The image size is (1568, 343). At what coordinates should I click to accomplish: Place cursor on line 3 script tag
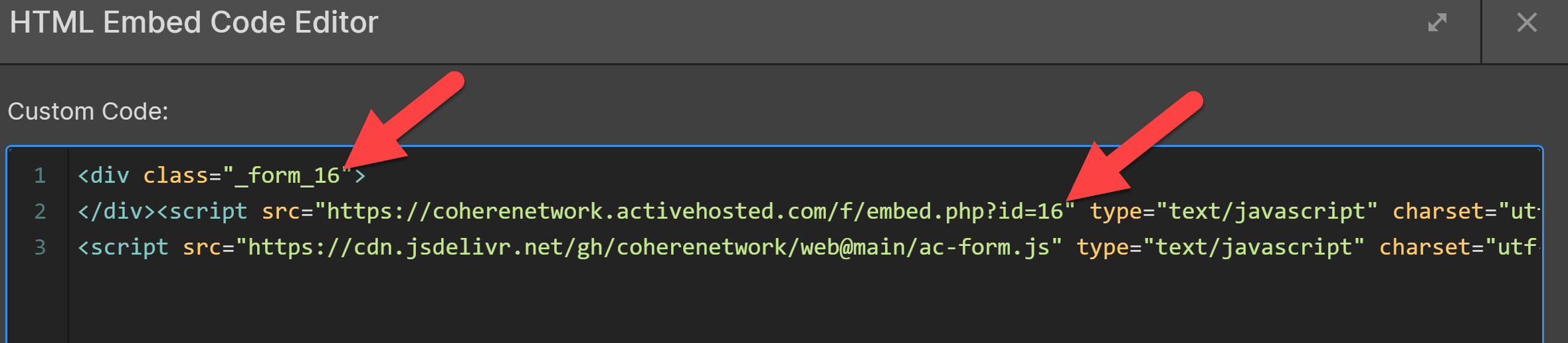(123, 247)
